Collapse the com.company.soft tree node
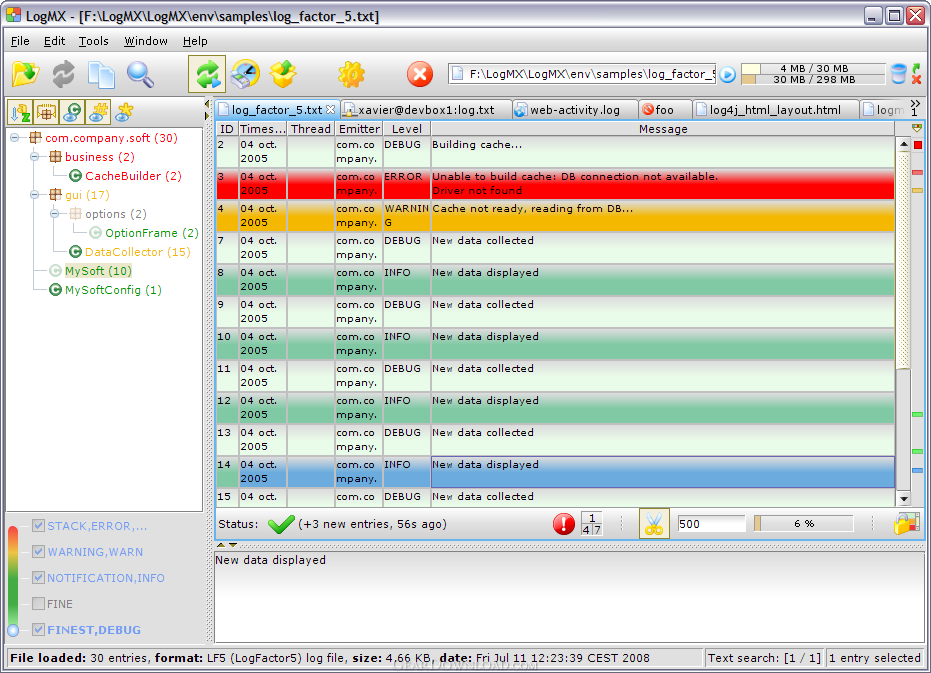This screenshot has height=673, width=931. [15, 138]
